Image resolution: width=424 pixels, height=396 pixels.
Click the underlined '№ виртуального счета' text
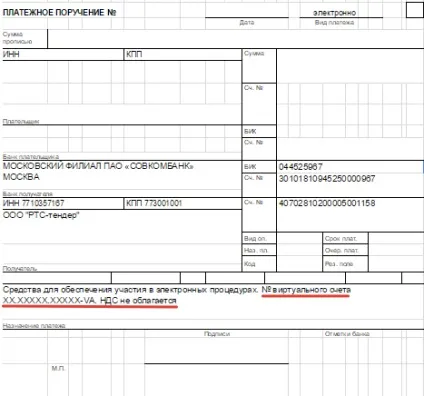(306, 290)
